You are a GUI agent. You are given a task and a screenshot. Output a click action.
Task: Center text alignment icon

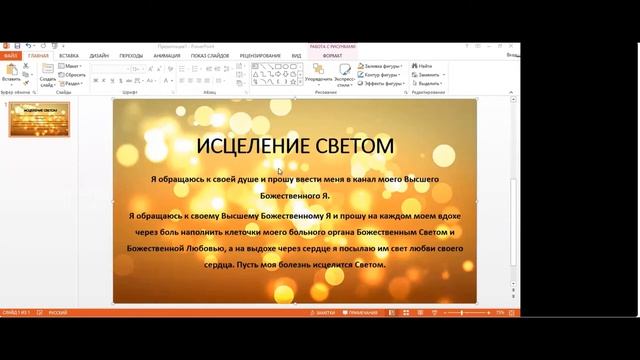(x=191, y=81)
